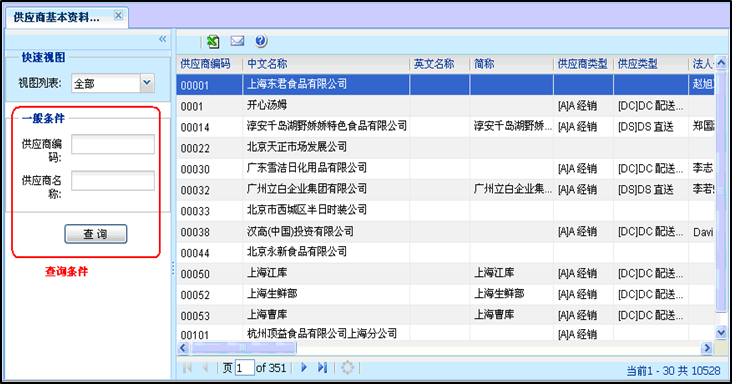Click the 供应商名称 input field
Image resolution: width=732 pixels, height=384 pixels.
coord(113,181)
